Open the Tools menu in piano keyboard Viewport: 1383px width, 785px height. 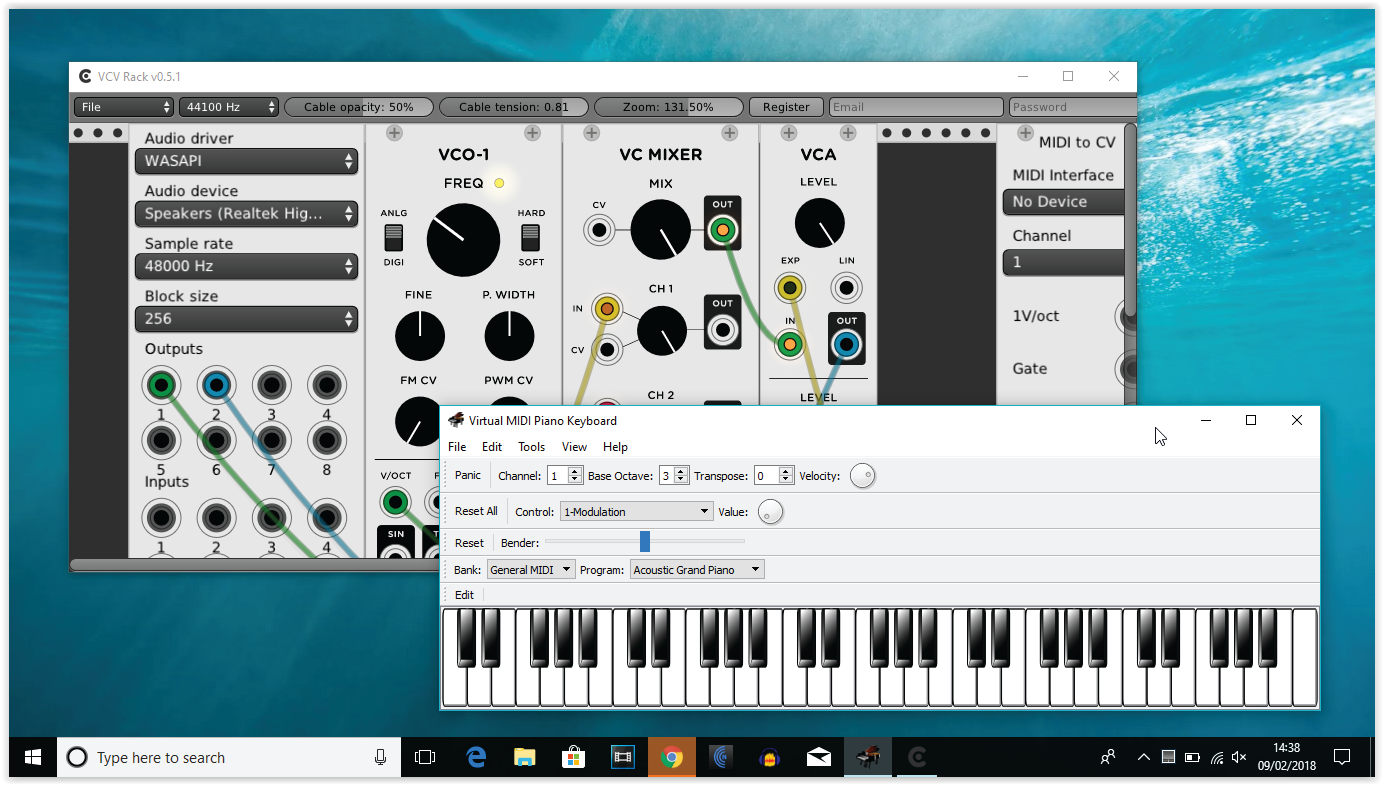click(531, 447)
